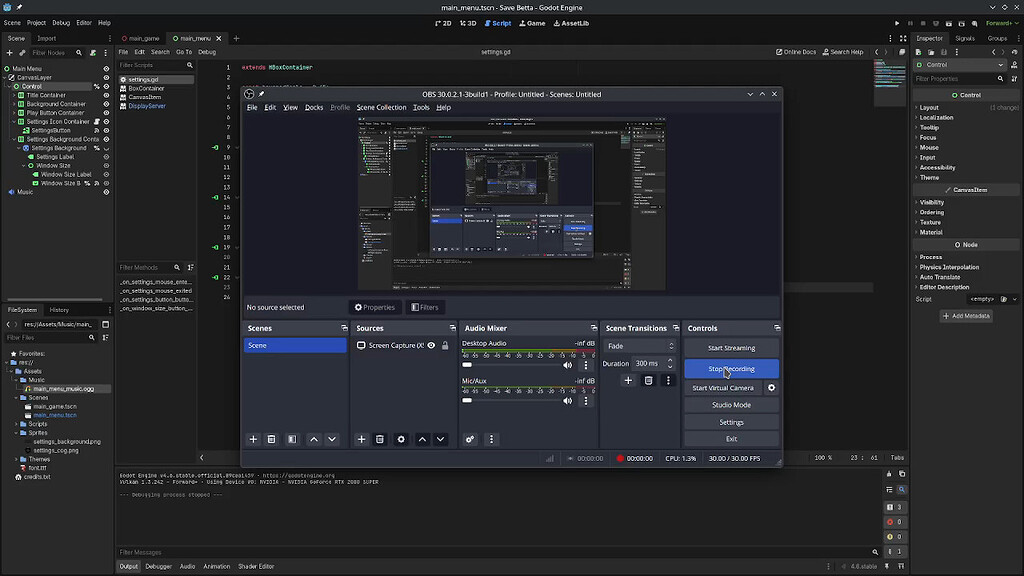Click Start Streaming in OBS

tap(731, 348)
